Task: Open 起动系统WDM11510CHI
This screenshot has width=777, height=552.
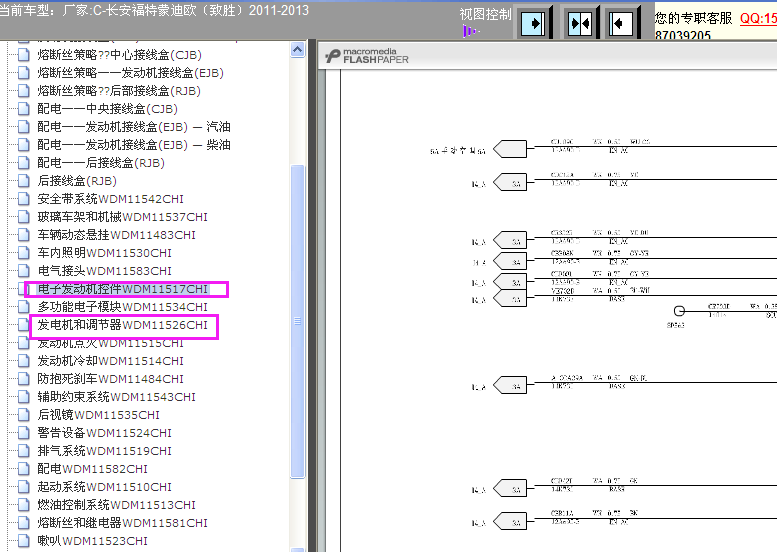Action: [x=105, y=487]
